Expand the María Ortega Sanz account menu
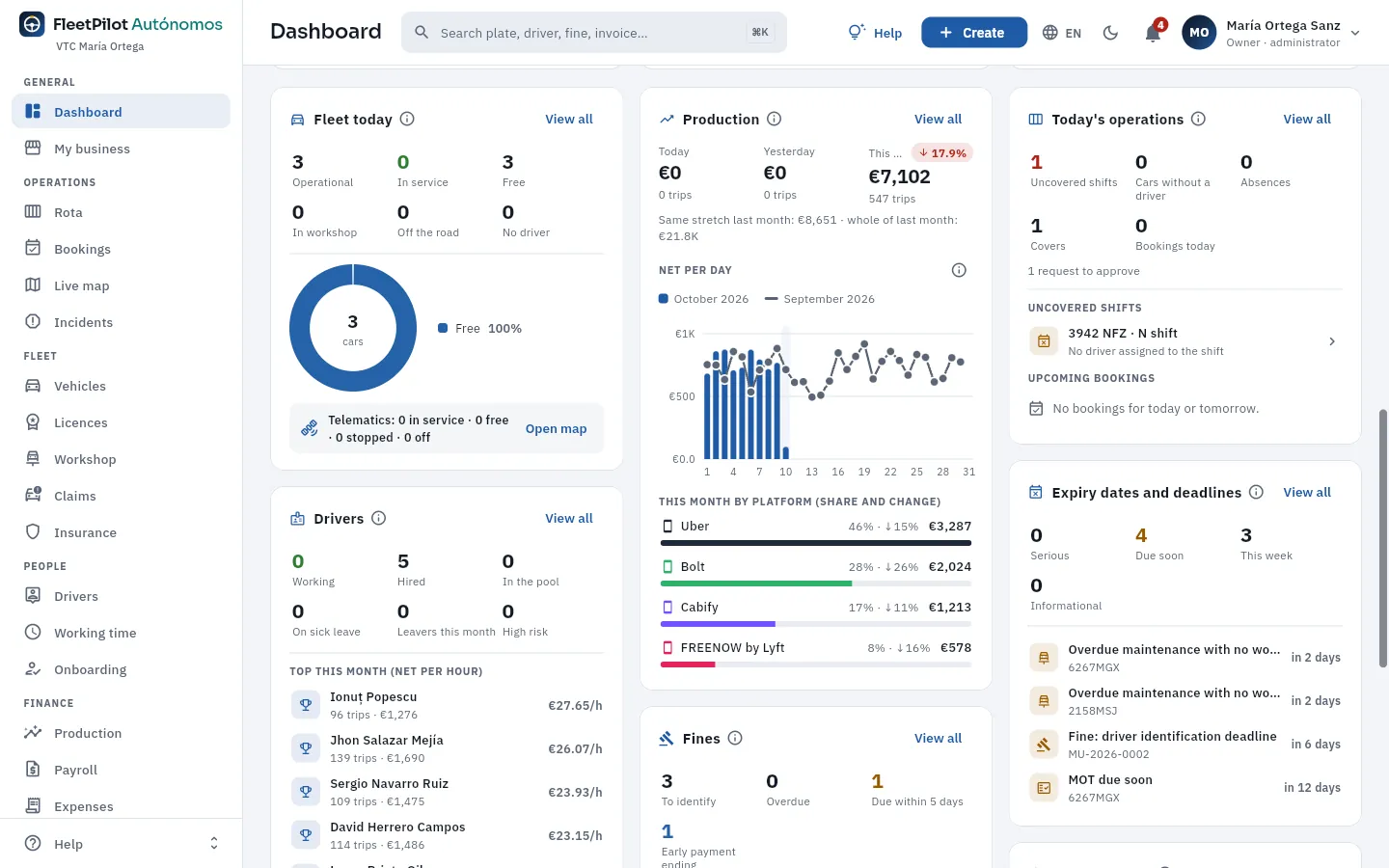 point(1270,33)
